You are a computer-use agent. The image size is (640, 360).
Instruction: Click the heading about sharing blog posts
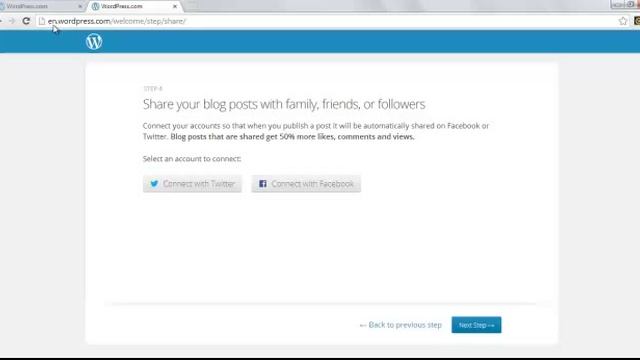(x=284, y=104)
